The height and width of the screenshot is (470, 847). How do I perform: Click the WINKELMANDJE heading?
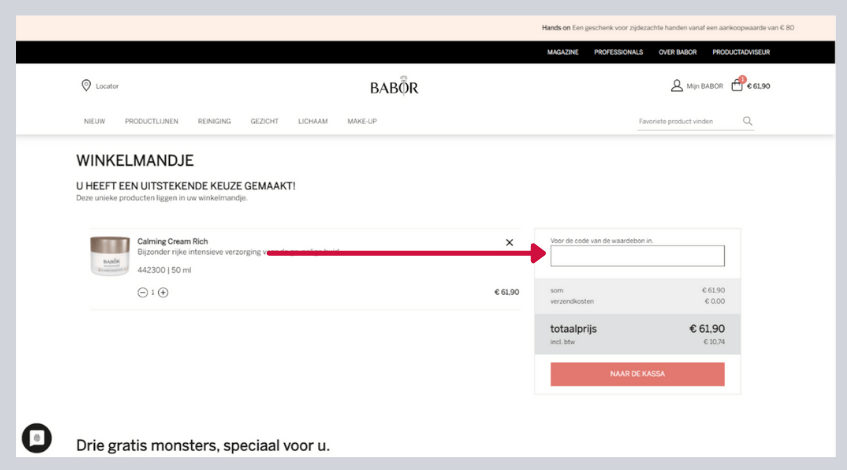tap(135, 160)
